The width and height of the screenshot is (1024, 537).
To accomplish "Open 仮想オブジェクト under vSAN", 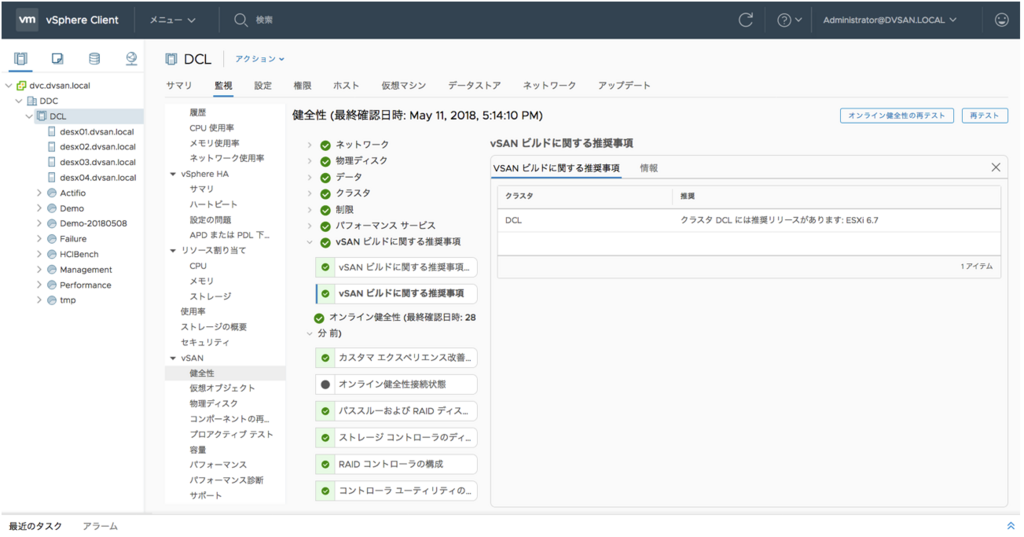I will 222,388.
